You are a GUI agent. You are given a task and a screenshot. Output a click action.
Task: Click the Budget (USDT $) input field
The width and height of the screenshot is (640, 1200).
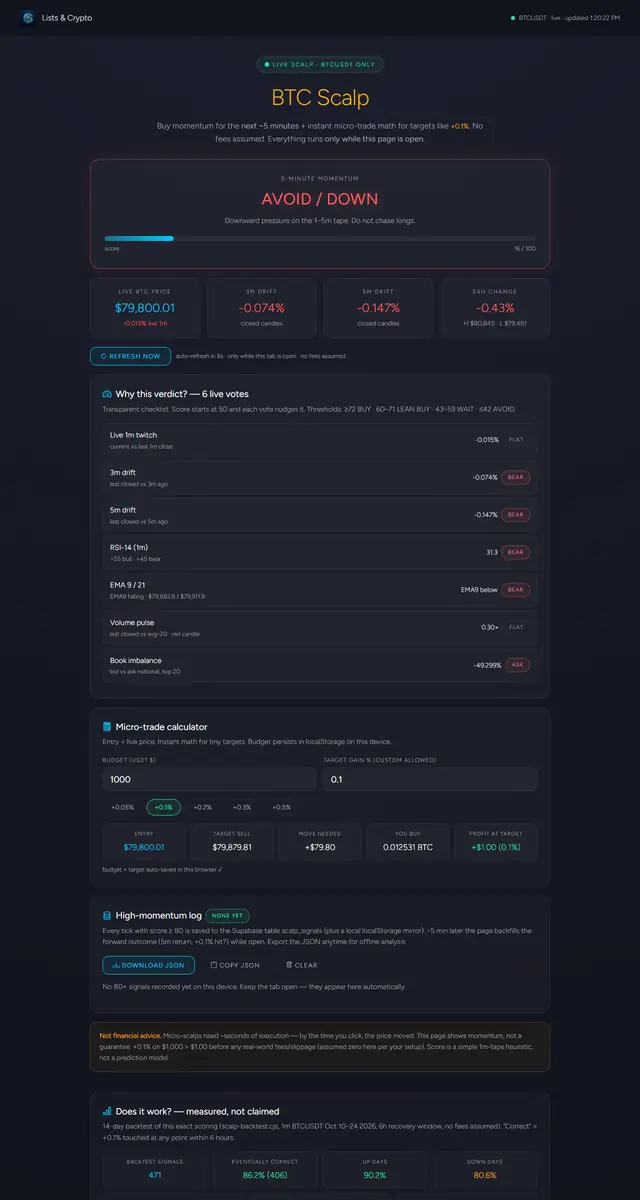(x=209, y=779)
